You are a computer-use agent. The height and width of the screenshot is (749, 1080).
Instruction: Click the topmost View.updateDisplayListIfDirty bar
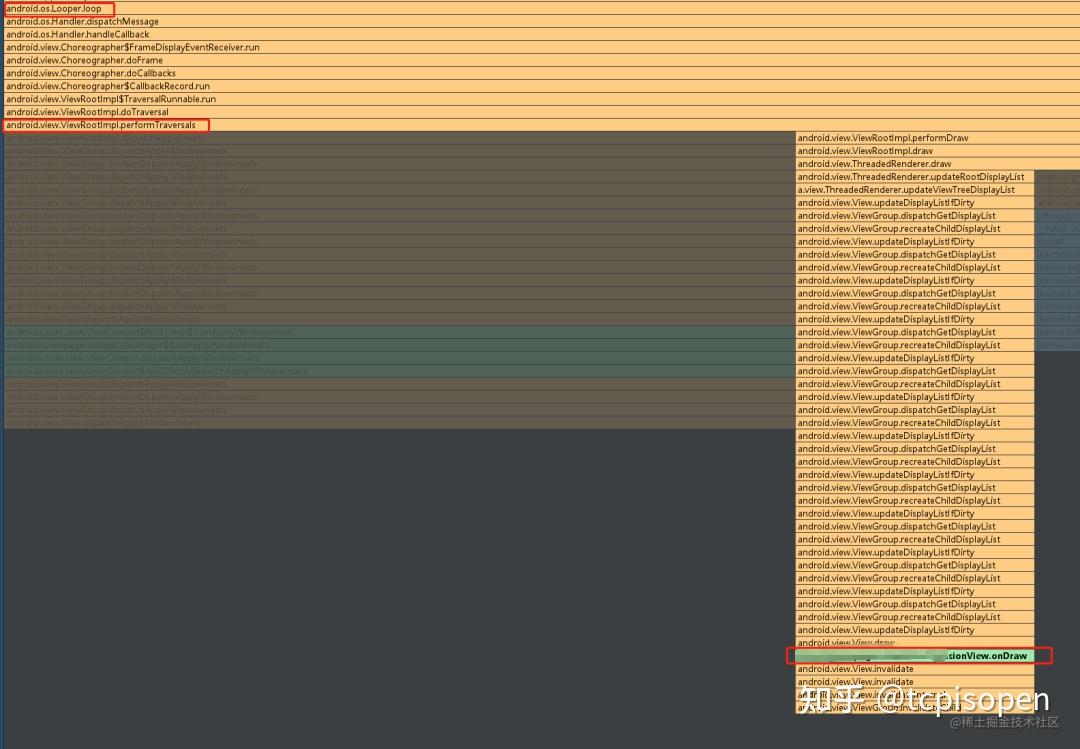click(x=915, y=203)
